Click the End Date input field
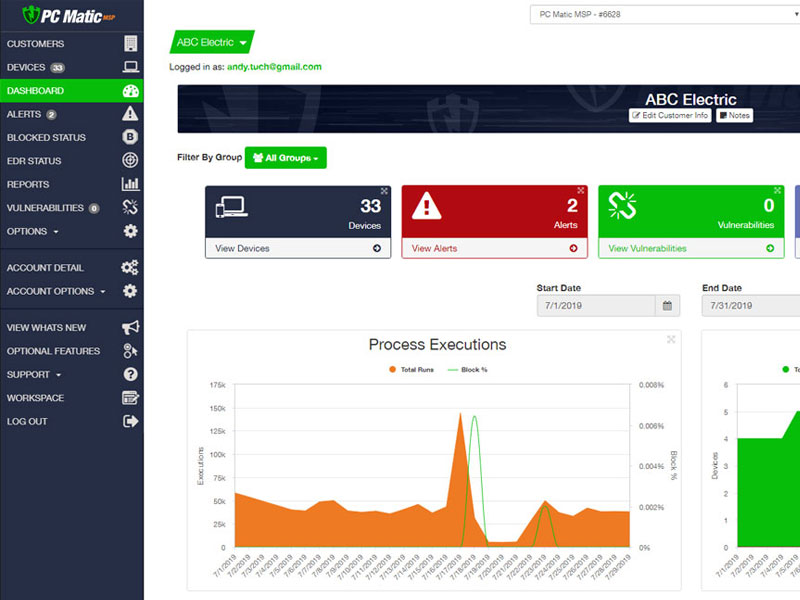 click(751, 306)
